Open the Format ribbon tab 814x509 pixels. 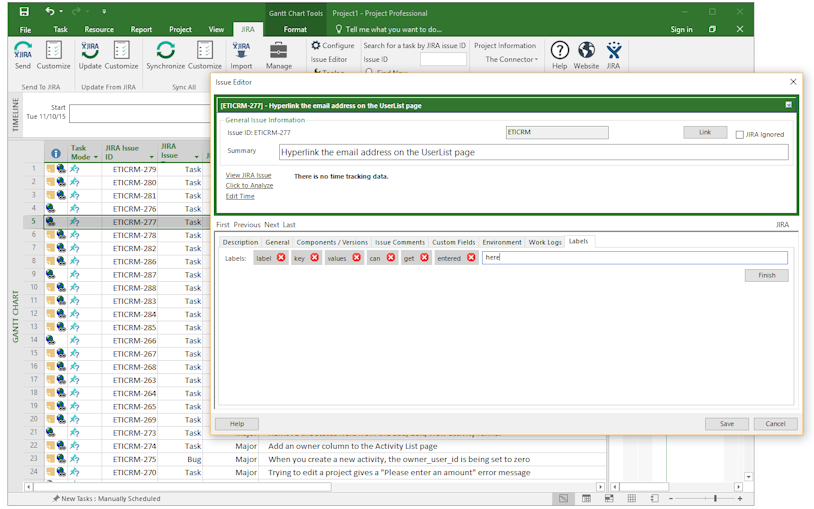(295, 30)
